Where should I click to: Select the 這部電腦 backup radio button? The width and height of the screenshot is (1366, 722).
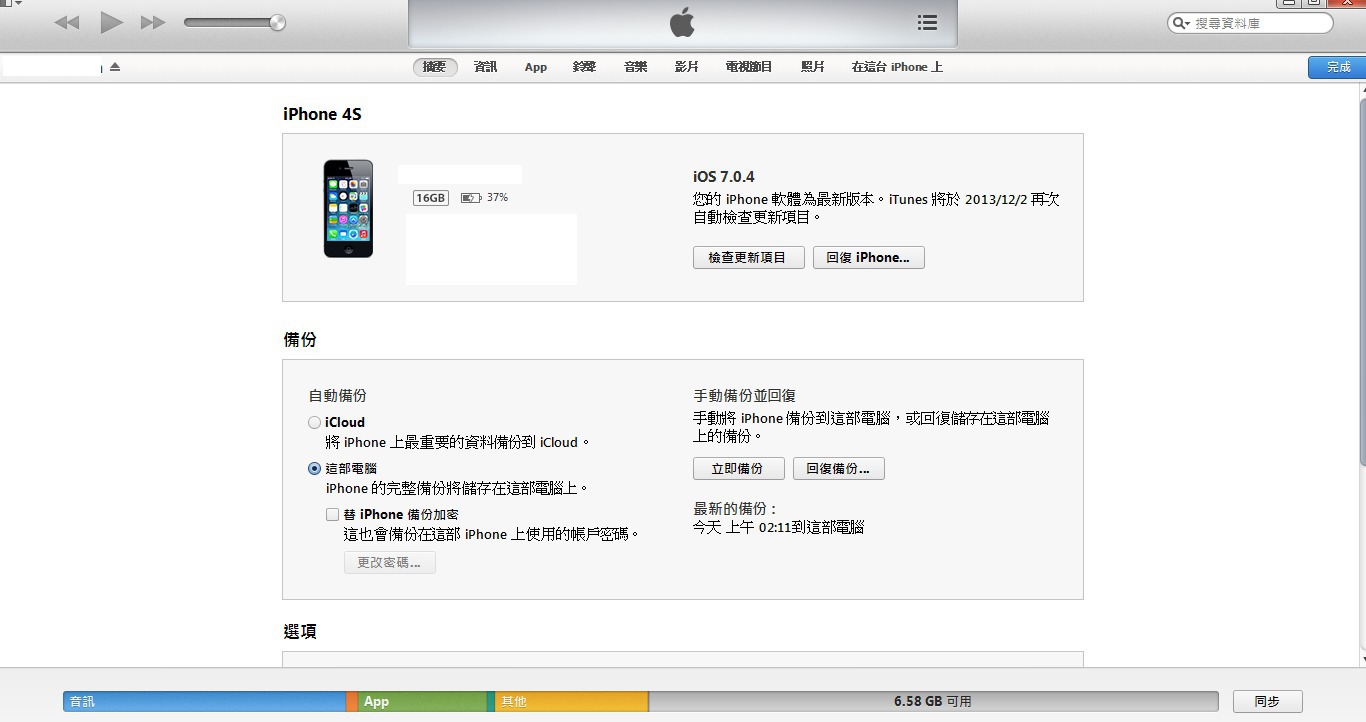click(315, 468)
